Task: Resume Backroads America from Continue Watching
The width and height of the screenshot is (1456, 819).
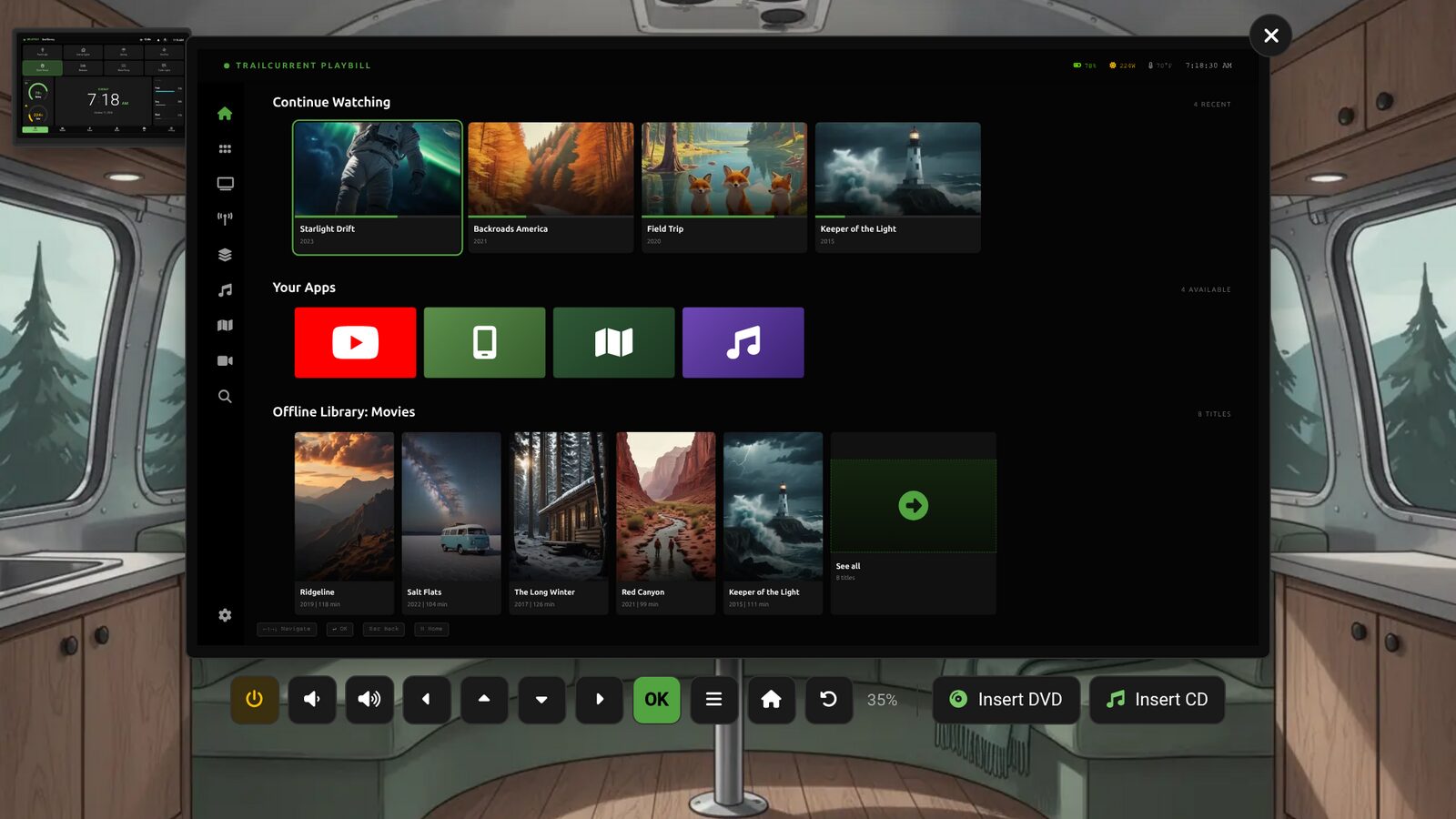Action: (x=551, y=187)
